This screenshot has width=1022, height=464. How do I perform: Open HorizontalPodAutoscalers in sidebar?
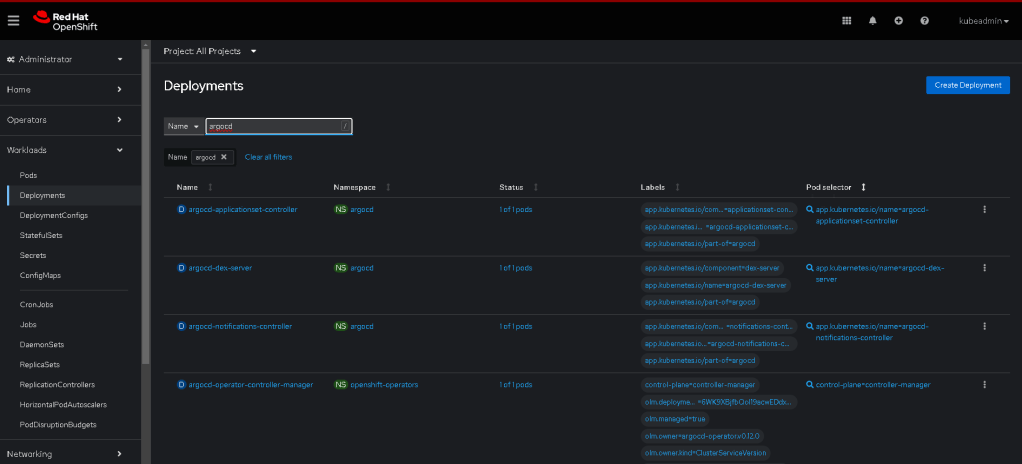63,405
